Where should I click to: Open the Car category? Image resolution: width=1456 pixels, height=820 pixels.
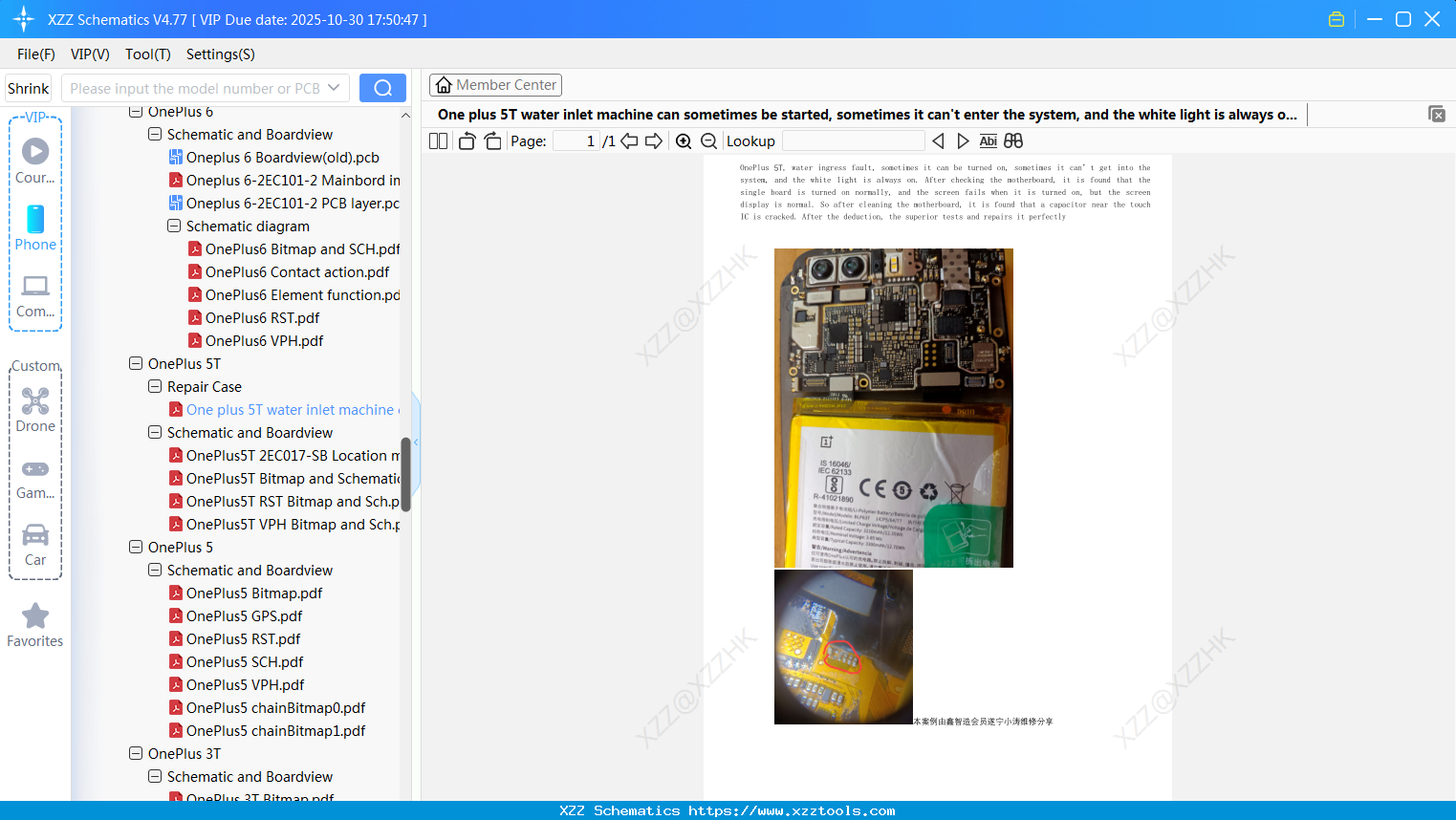(x=35, y=545)
